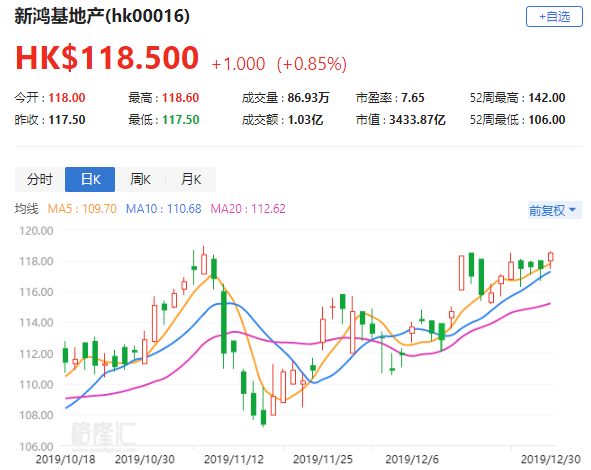Click the 市盈率 value 7.65
The width and height of the screenshot is (591, 470).
click(x=413, y=98)
